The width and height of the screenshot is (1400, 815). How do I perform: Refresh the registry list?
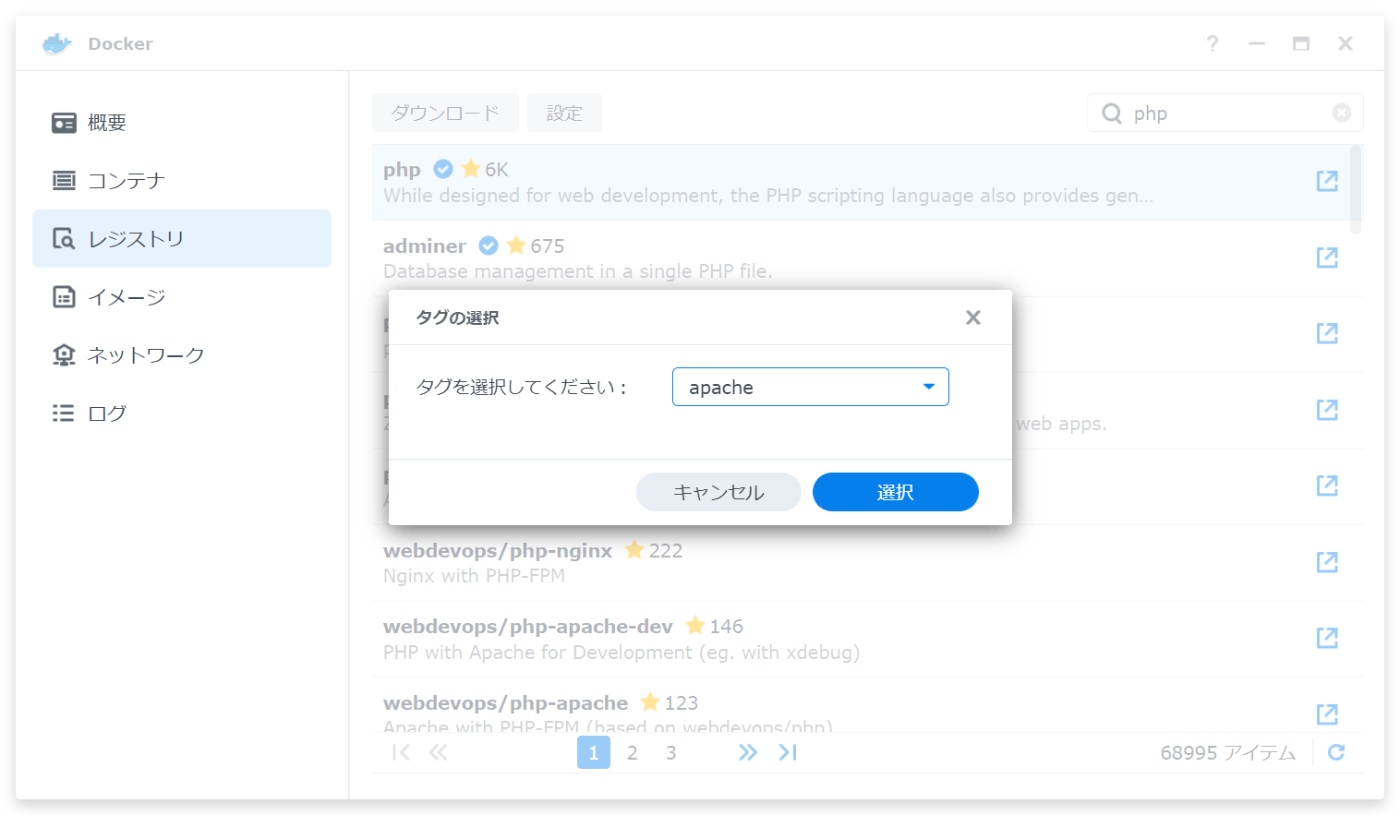pyautogui.click(x=1336, y=753)
